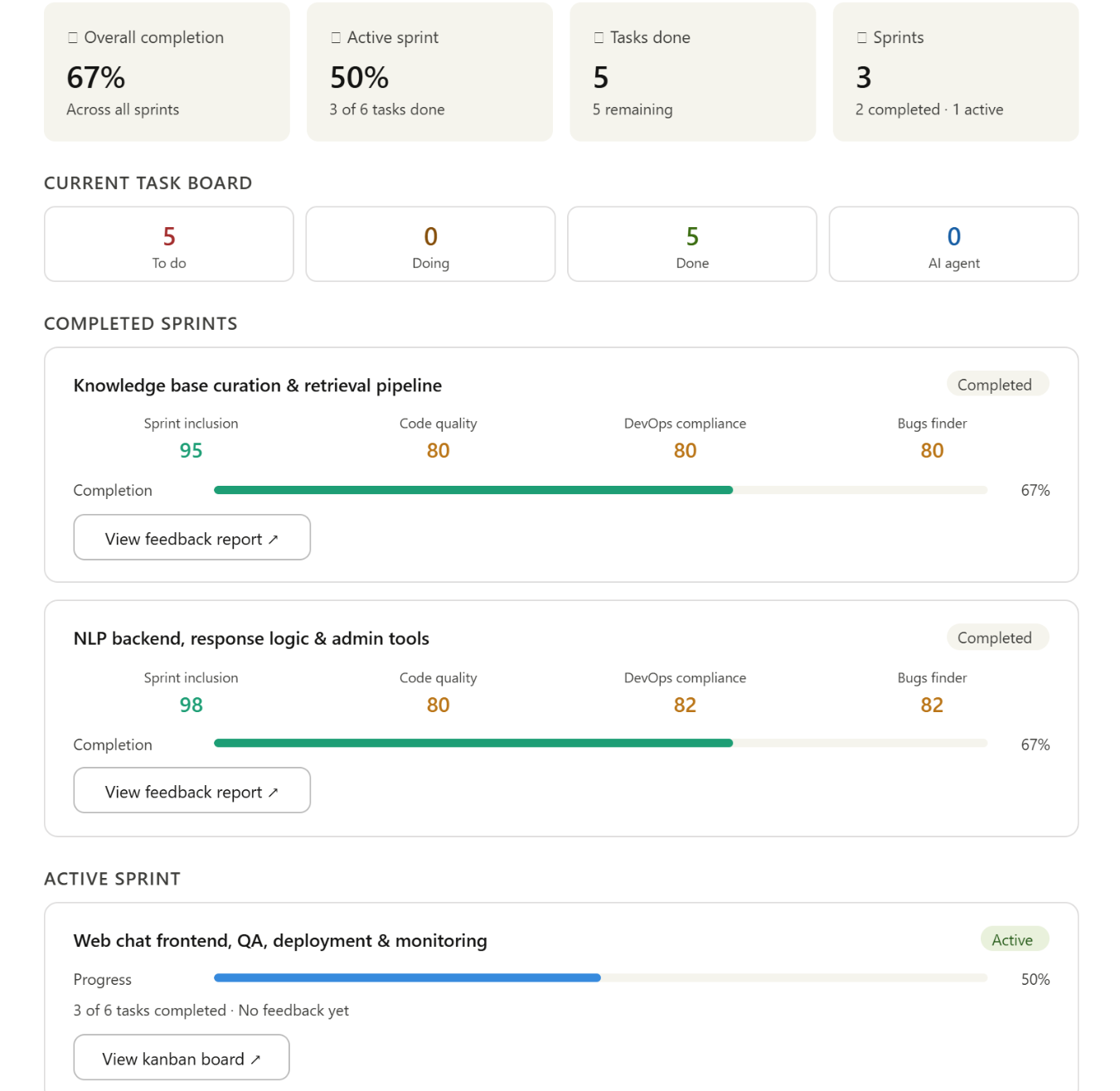Click the Active status badge

click(x=1015, y=940)
